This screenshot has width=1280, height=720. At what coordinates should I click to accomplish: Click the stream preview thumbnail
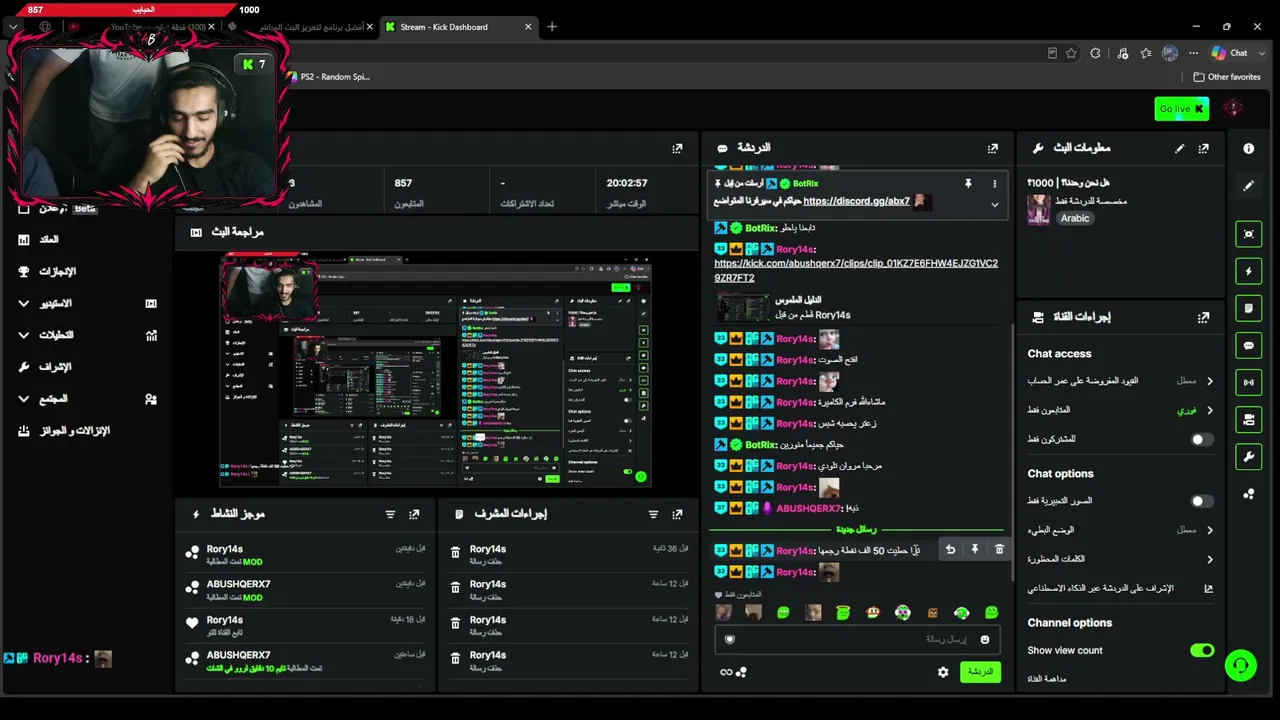[436, 371]
